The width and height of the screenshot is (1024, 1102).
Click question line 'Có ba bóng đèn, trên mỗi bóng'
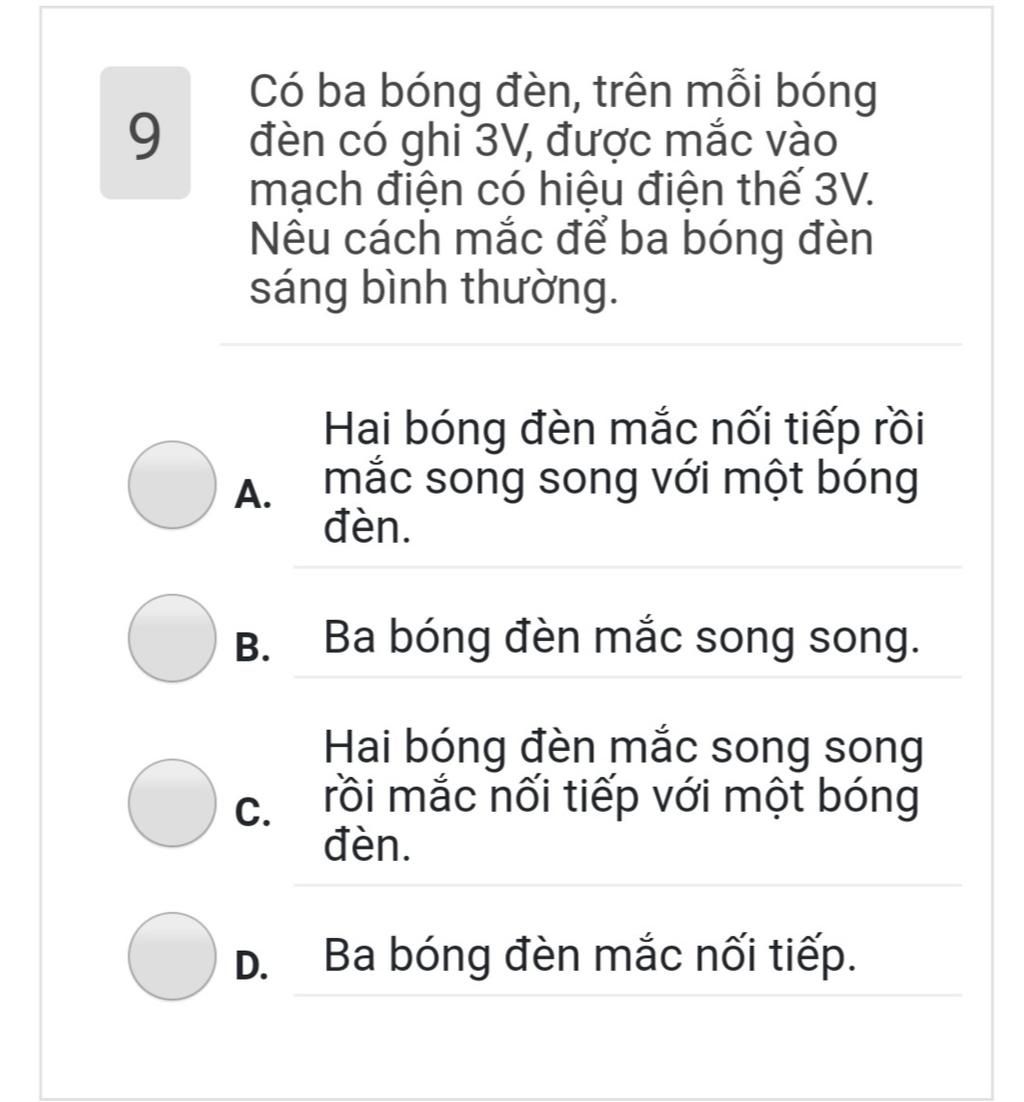click(564, 92)
